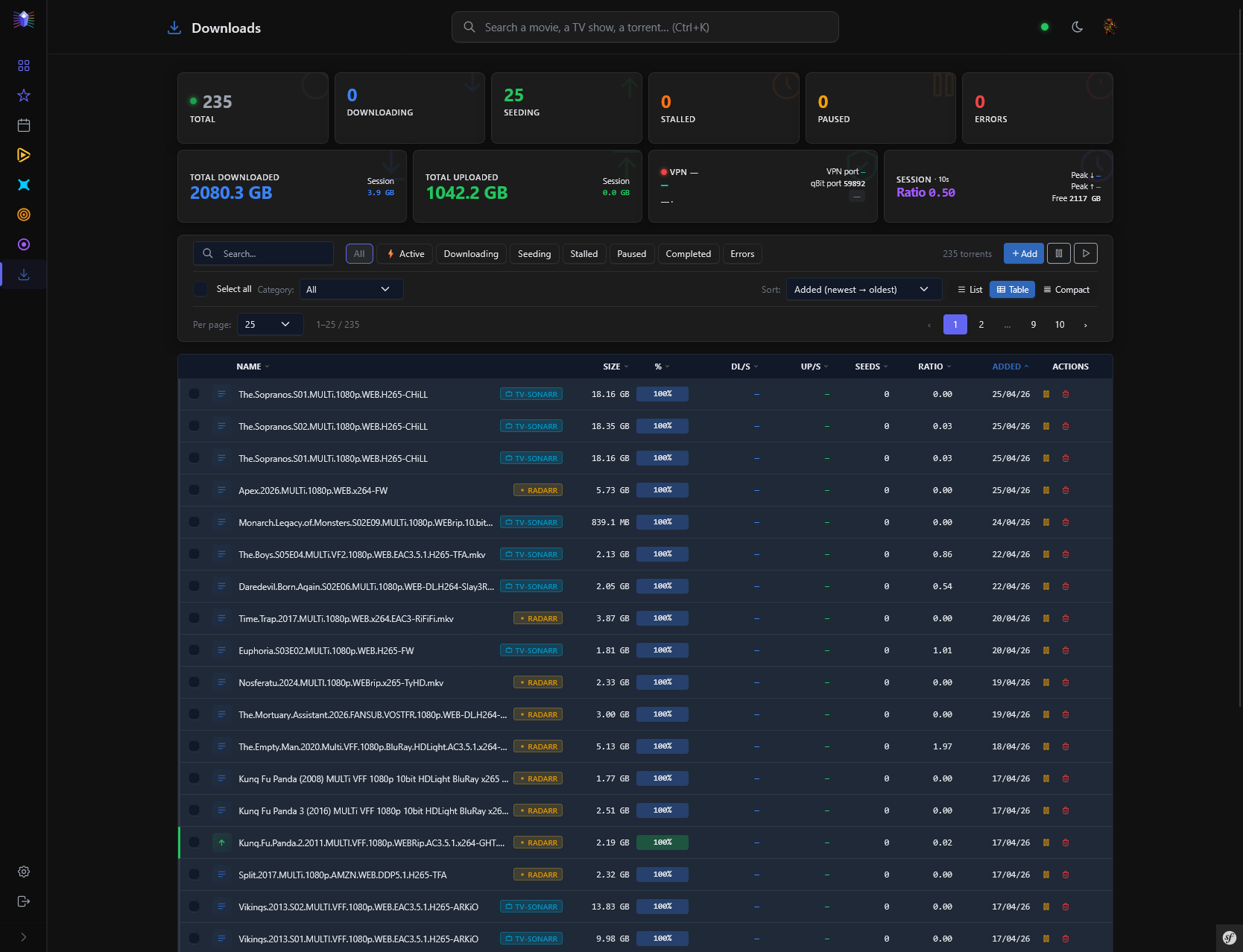
Task: Go to next page arrow
Action: pos(1085,324)
